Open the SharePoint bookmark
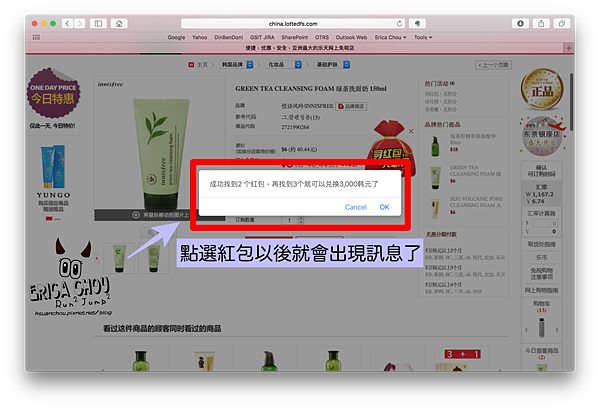Image resolution: width=600 pixels, height=408 pixels. click(295, 37)
